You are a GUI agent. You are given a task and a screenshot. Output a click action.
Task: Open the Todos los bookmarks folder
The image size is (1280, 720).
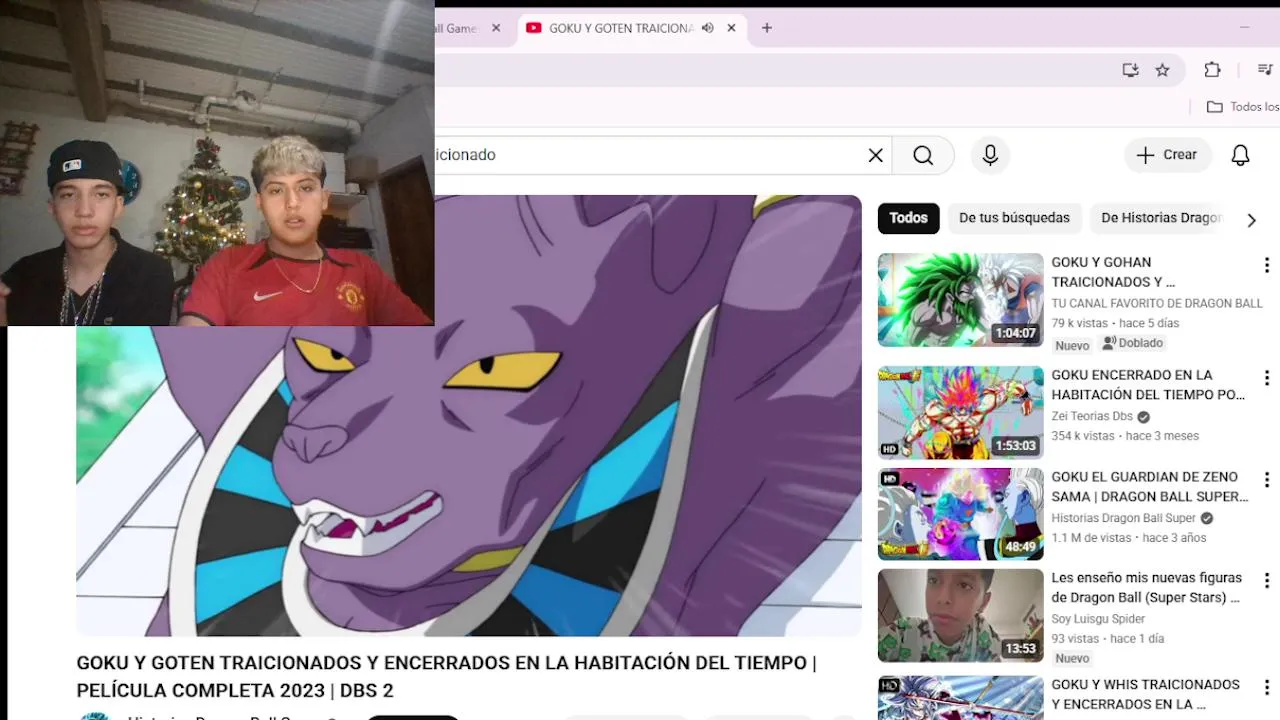click(x=1243, y=107)
